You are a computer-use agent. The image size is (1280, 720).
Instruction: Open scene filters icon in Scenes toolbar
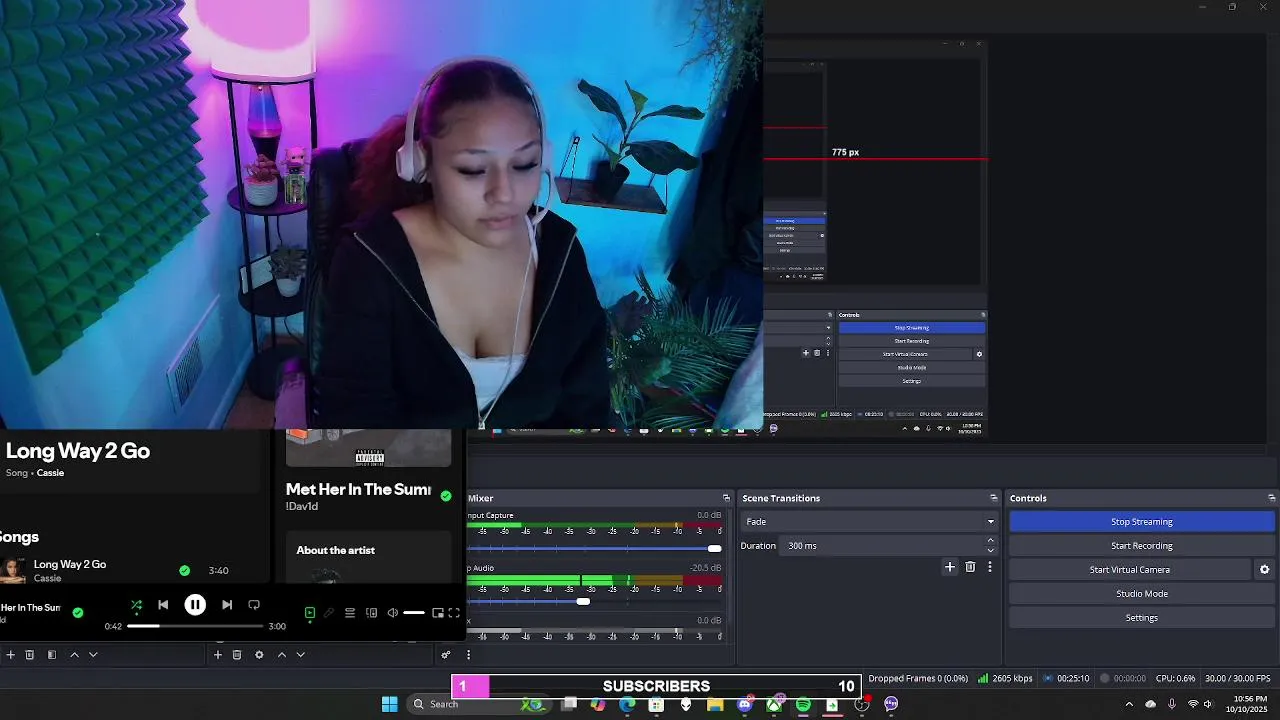pyautogui.click(x=52, y=655)
